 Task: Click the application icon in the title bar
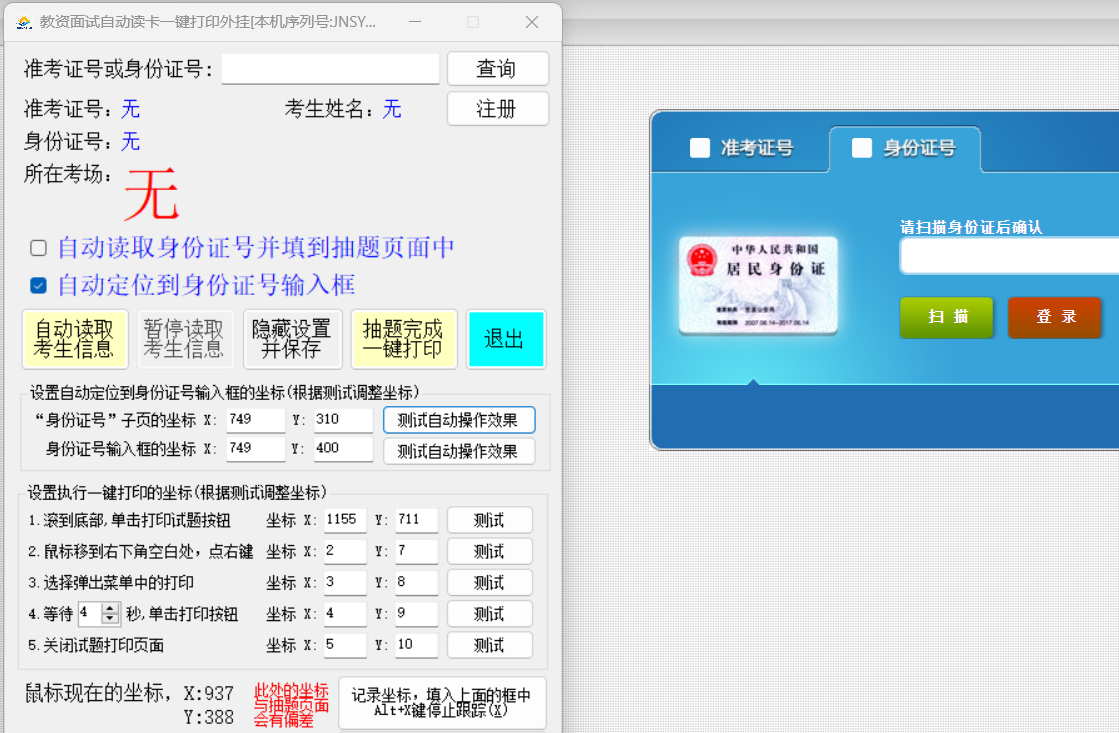(23, 22)
